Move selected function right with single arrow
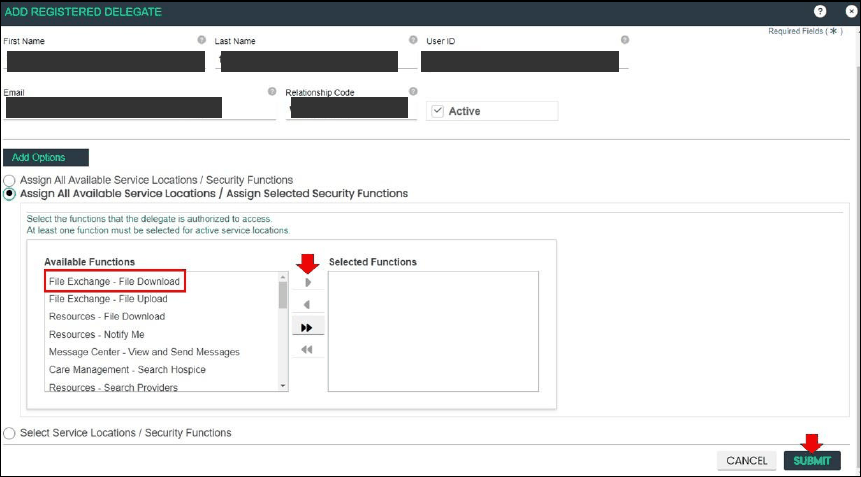This screenshot has width=861, height=477. pos(308,282)
